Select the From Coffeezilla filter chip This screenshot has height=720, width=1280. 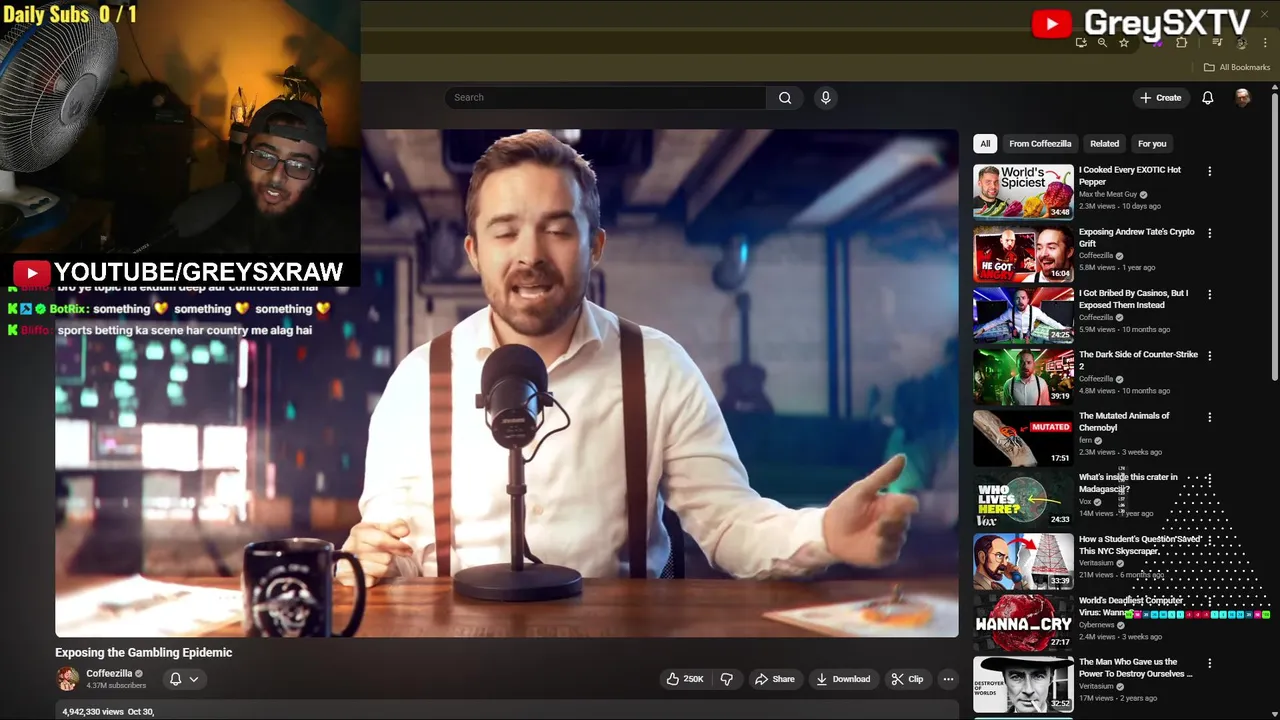[1040, 144]
